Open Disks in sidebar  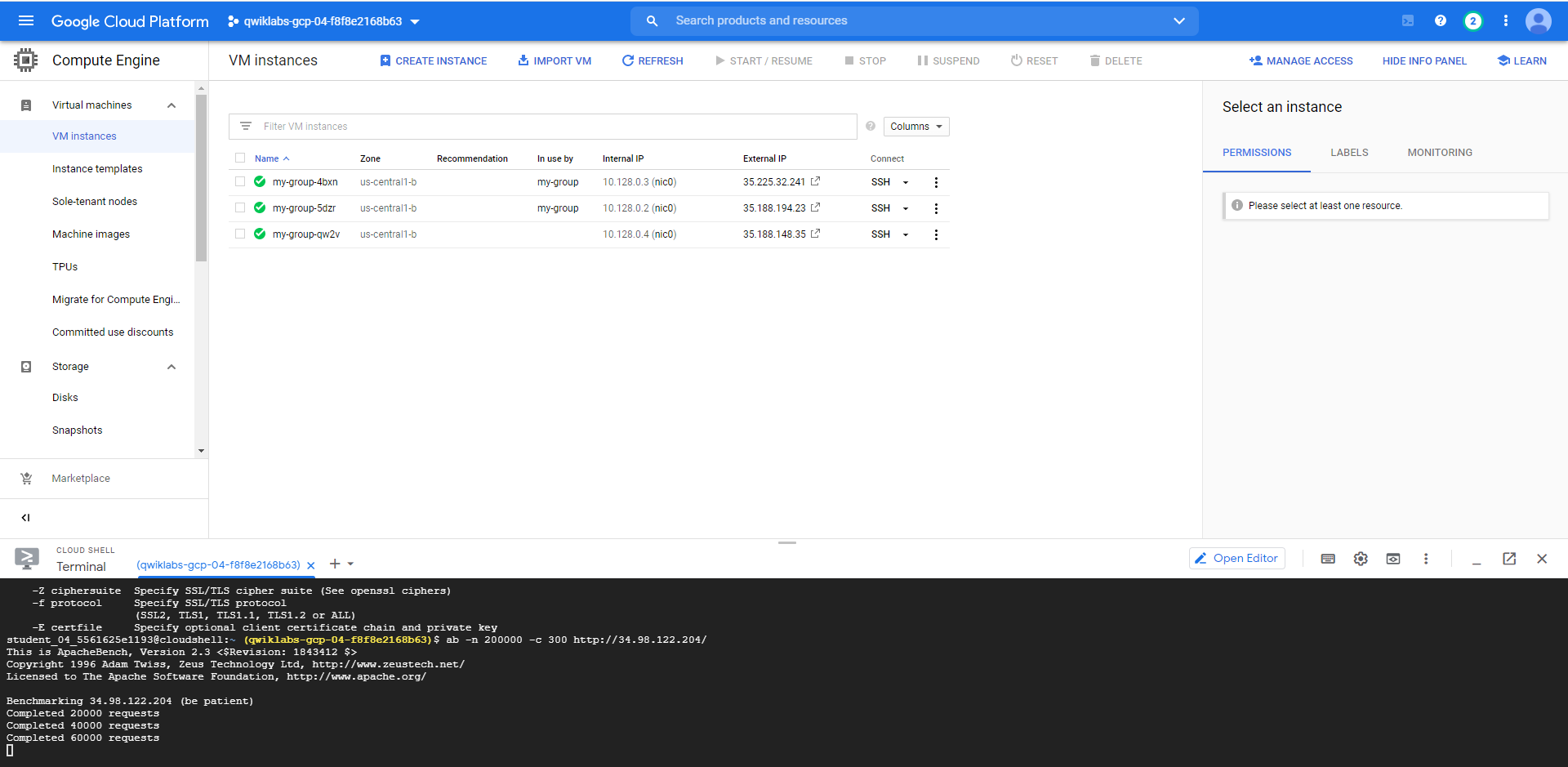coord(65,398)
